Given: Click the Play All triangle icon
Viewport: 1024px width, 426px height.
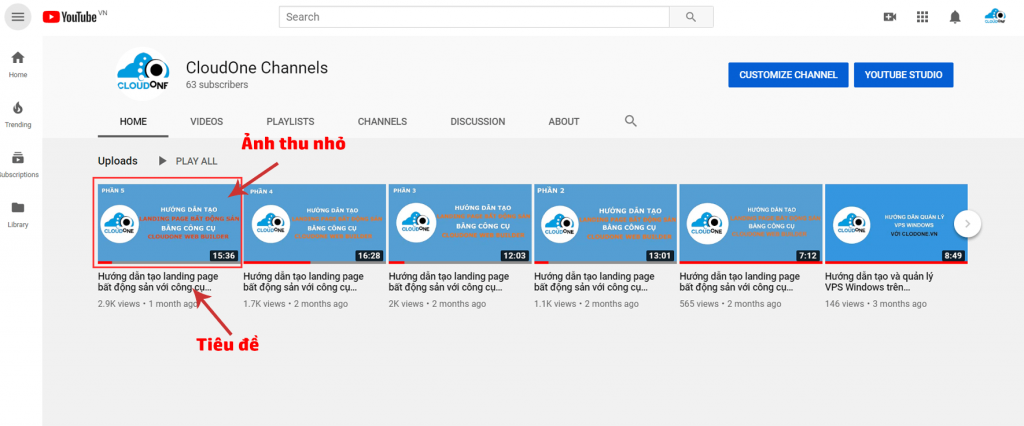Looking at the screenshot, I should point(163,161).
